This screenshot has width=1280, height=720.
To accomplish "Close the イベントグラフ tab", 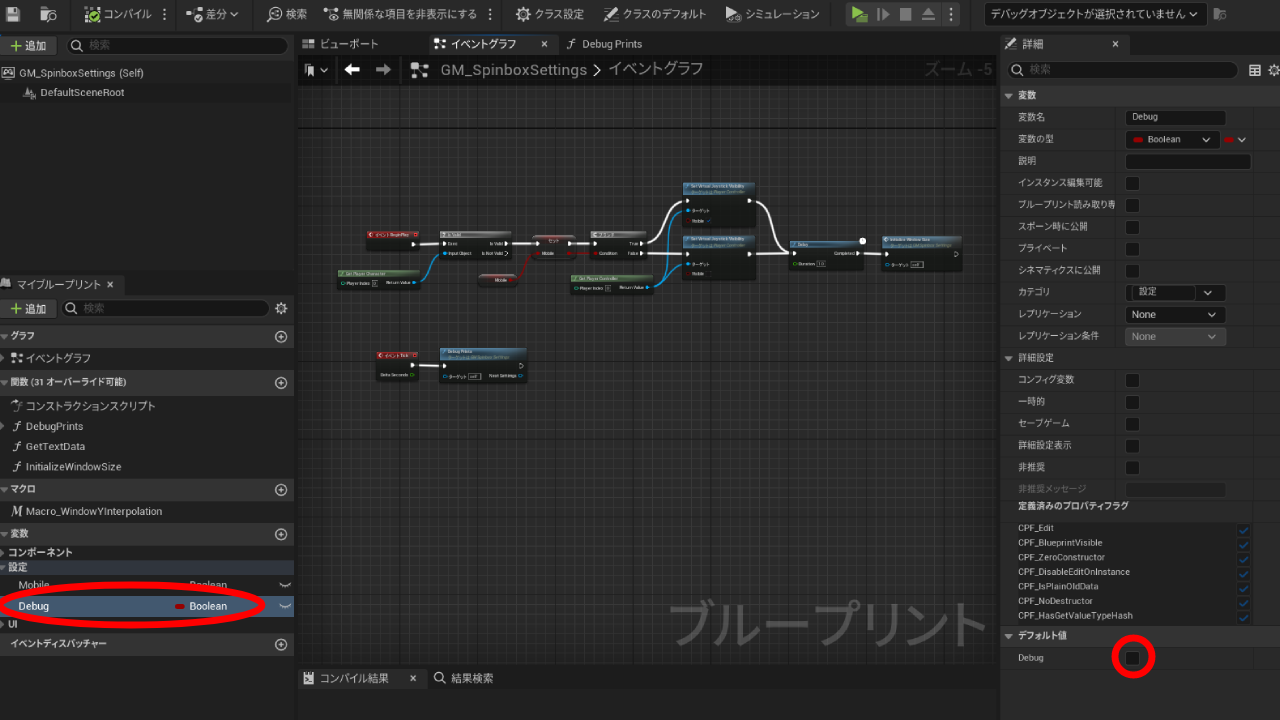I will coord(544,44).
